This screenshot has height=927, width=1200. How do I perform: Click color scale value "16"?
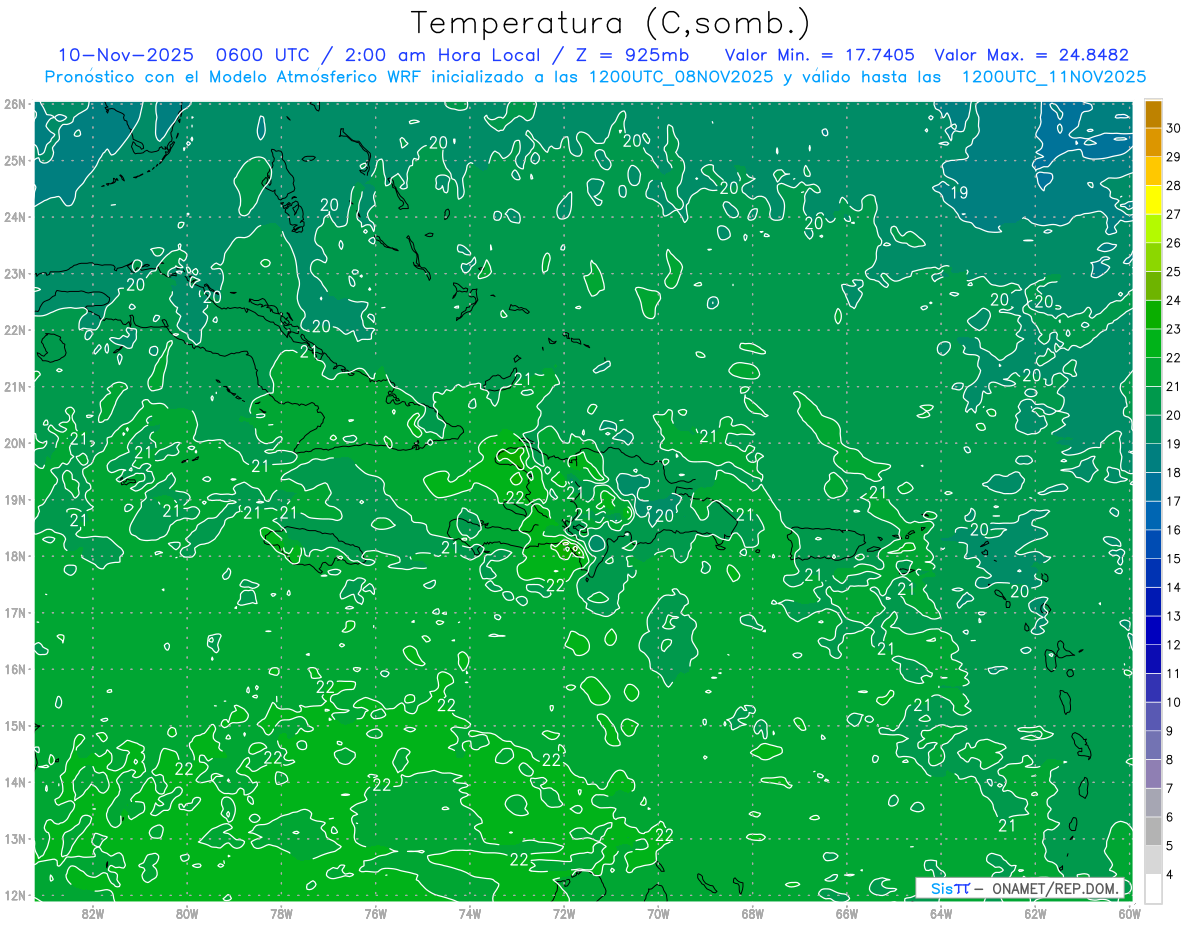[x=1174, y=530]
